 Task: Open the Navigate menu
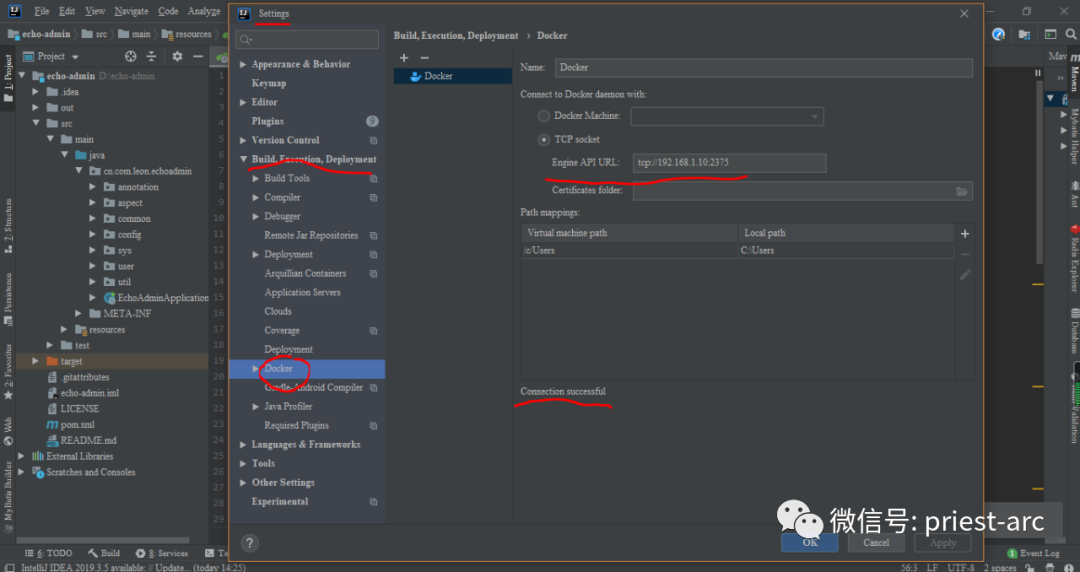coord(131,11)
